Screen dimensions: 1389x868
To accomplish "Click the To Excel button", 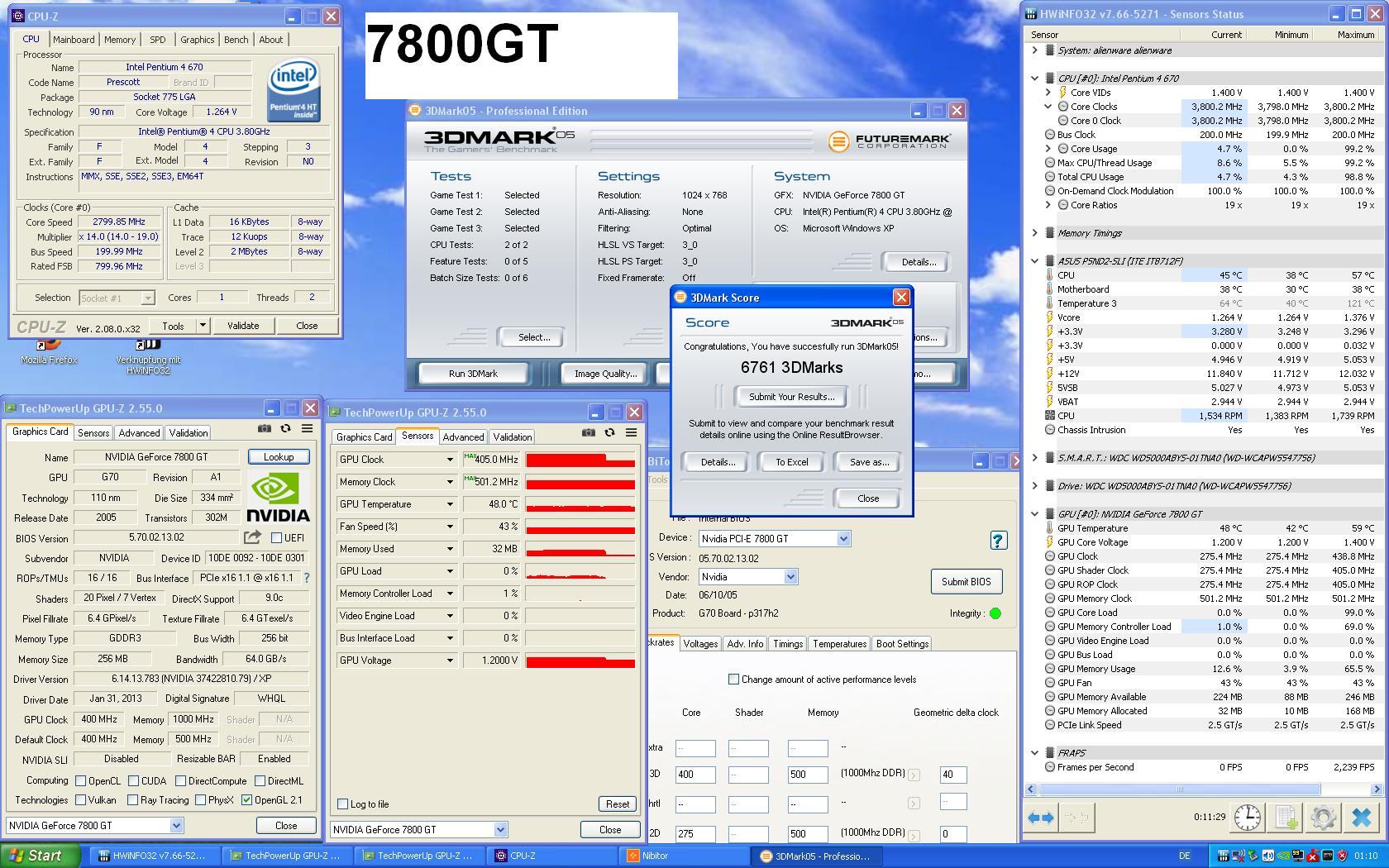I will pos(791,462).
